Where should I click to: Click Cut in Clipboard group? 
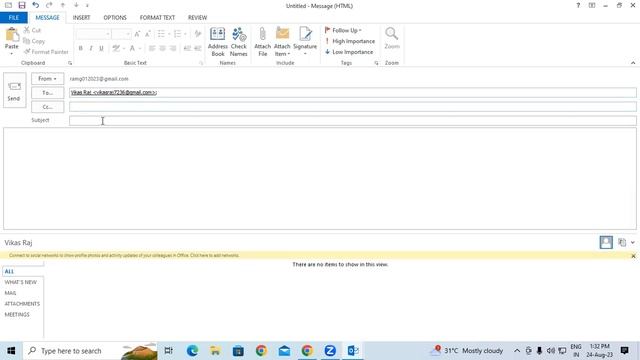point(32,30)
